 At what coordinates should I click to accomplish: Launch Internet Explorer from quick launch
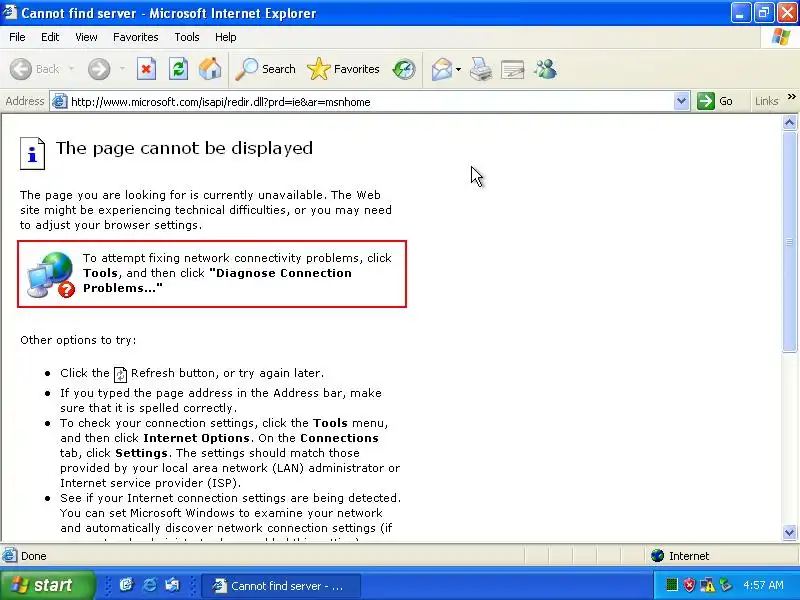point(149,585)
